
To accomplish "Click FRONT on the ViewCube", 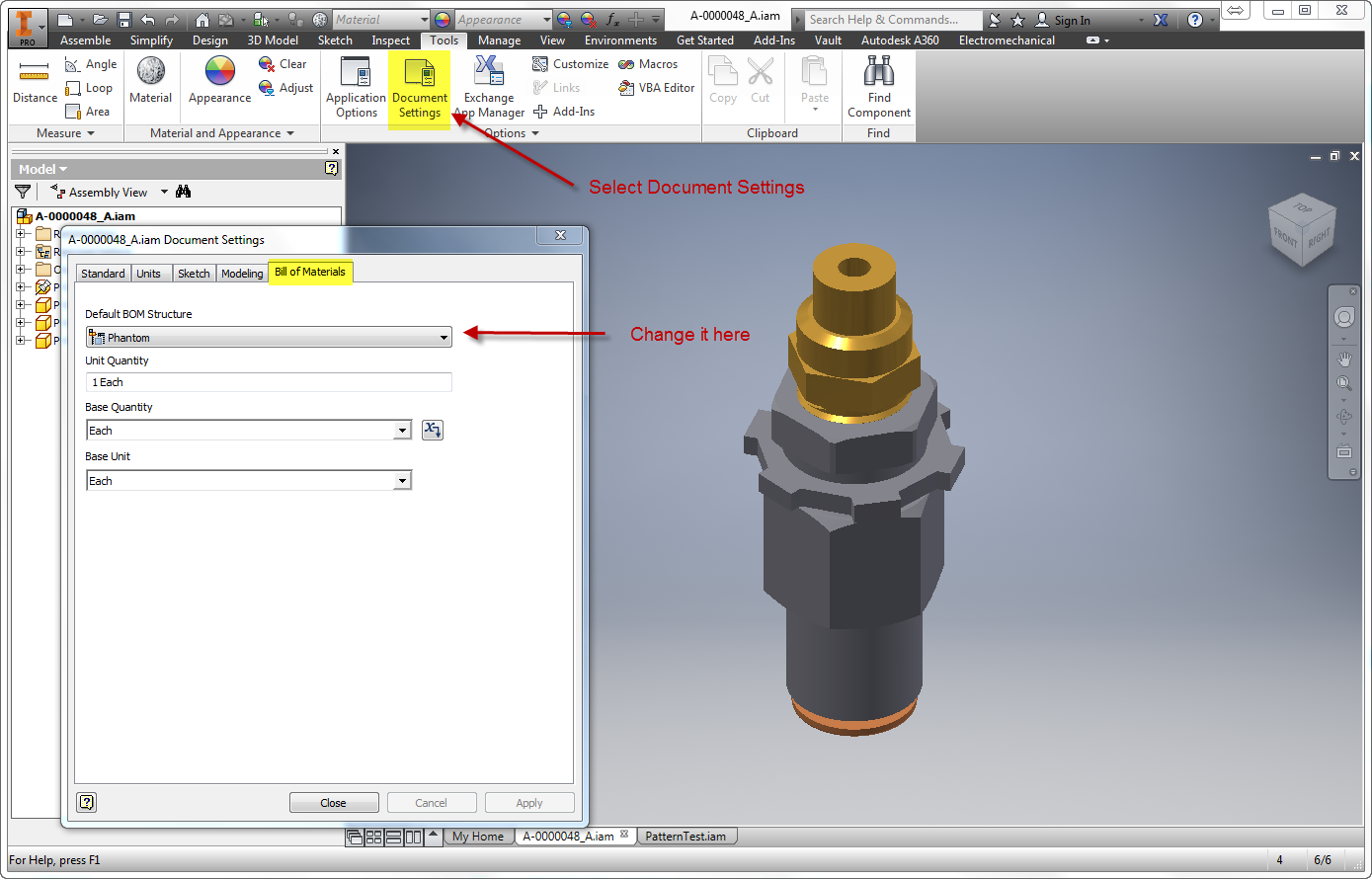I will [1287, 240].
